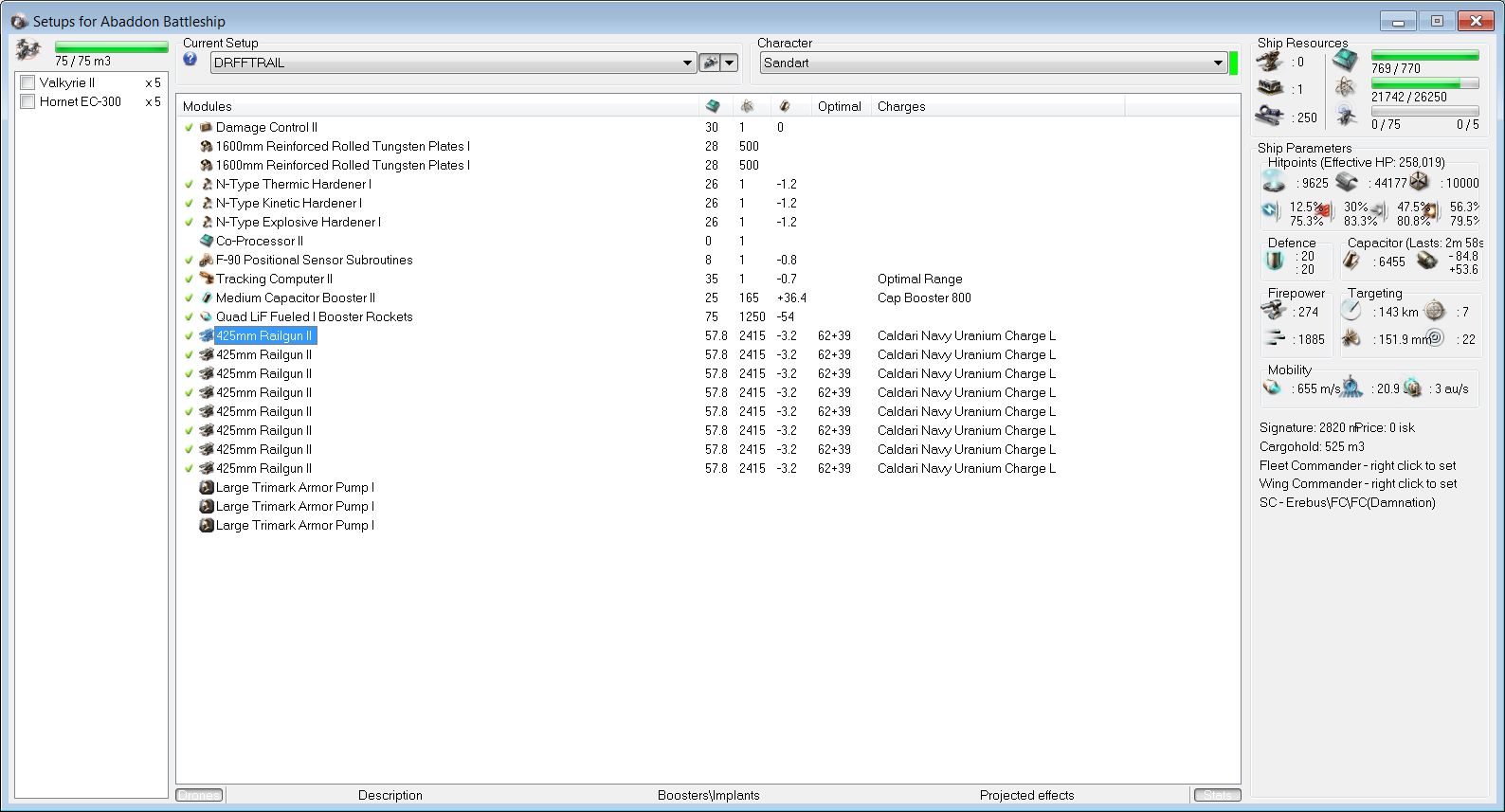Click the drone bay icon above the drone list
This screenshot has height=812, width=1505.
coord(28,49)
